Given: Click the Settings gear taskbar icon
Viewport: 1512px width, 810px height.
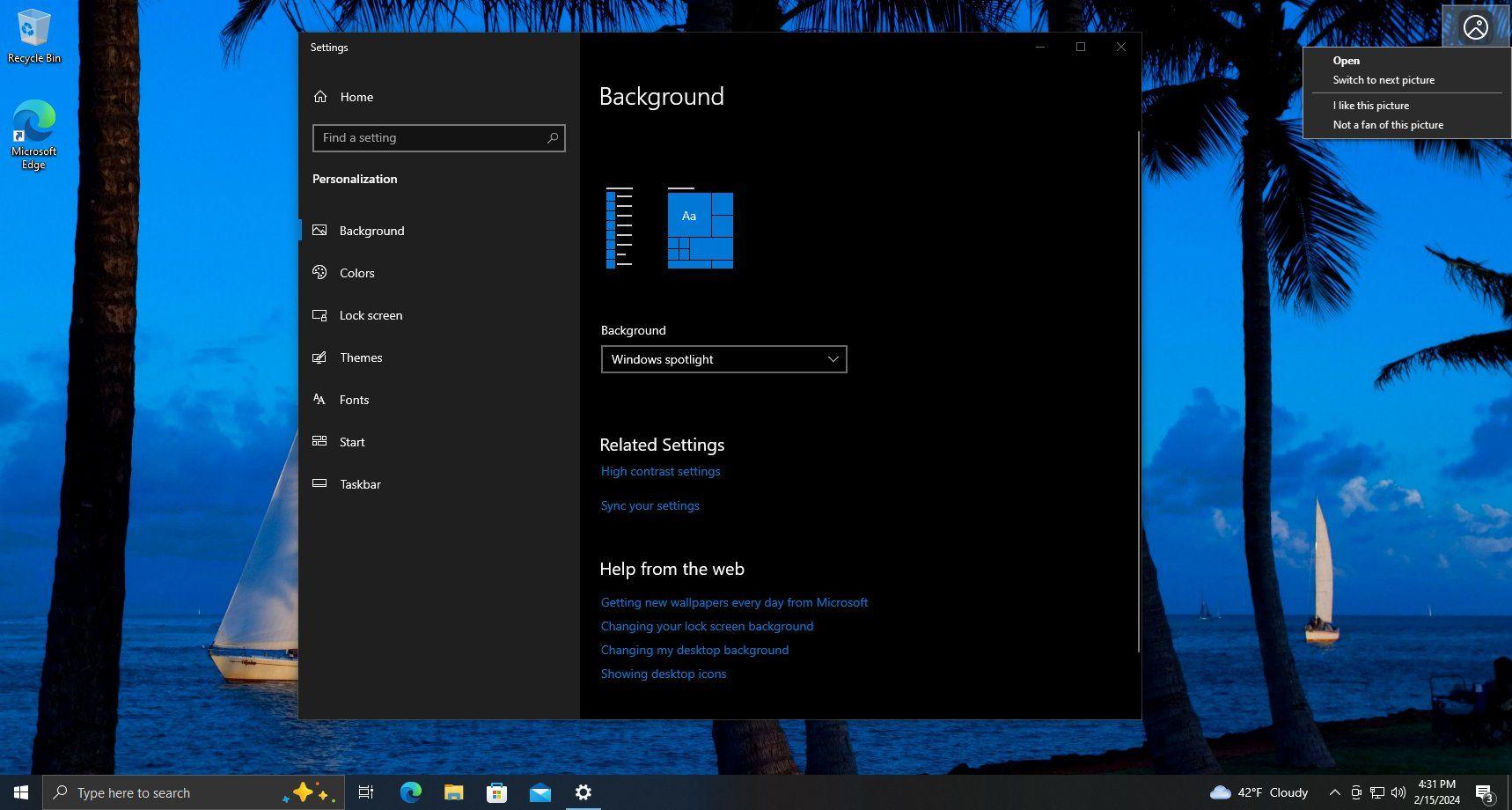Looking at the screenshot, I should [583, 792].
